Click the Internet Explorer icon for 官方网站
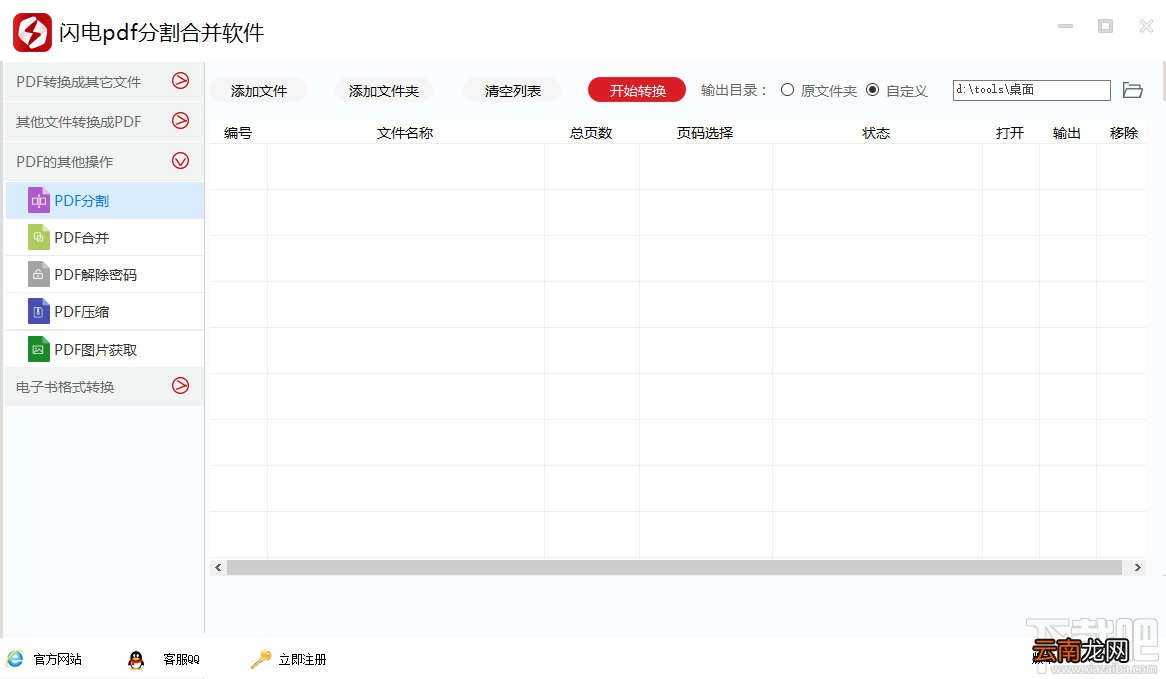1166x679 pixels. [15, 659]
